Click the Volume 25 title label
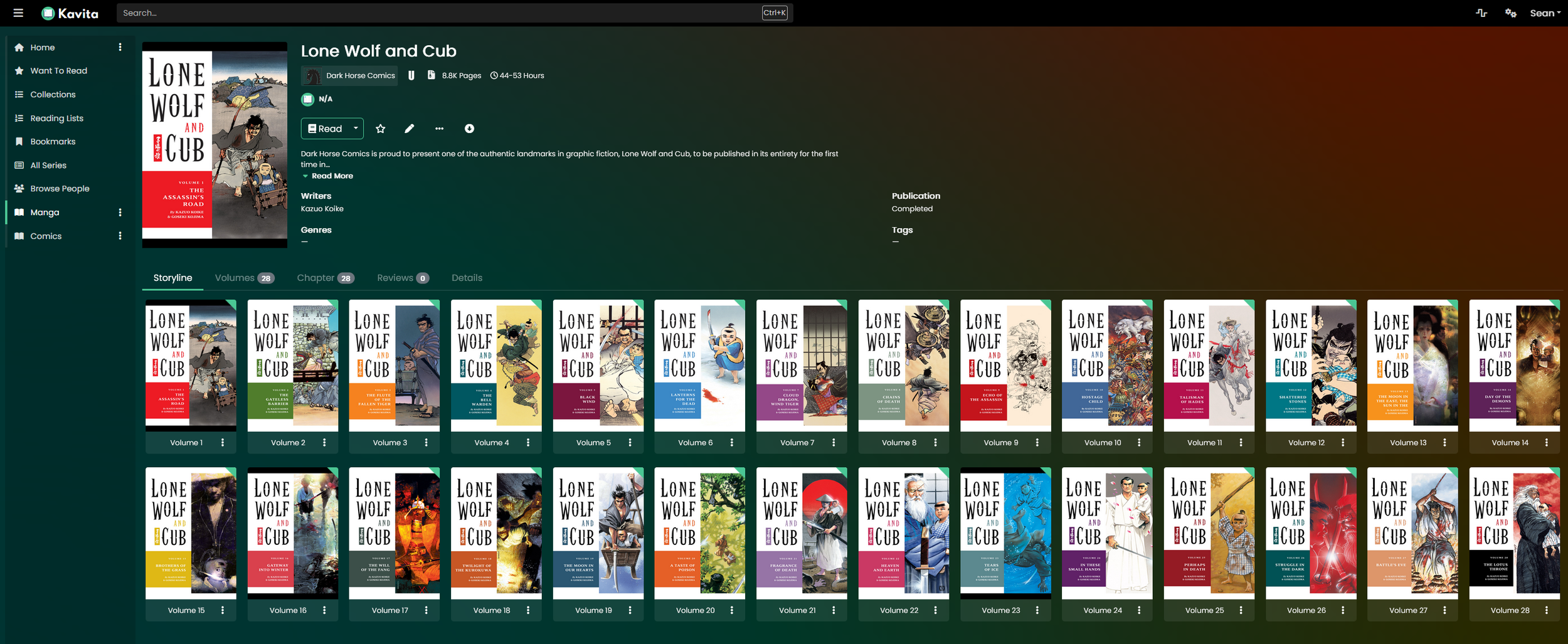The image size is (1568, 644). point(1204,610)
